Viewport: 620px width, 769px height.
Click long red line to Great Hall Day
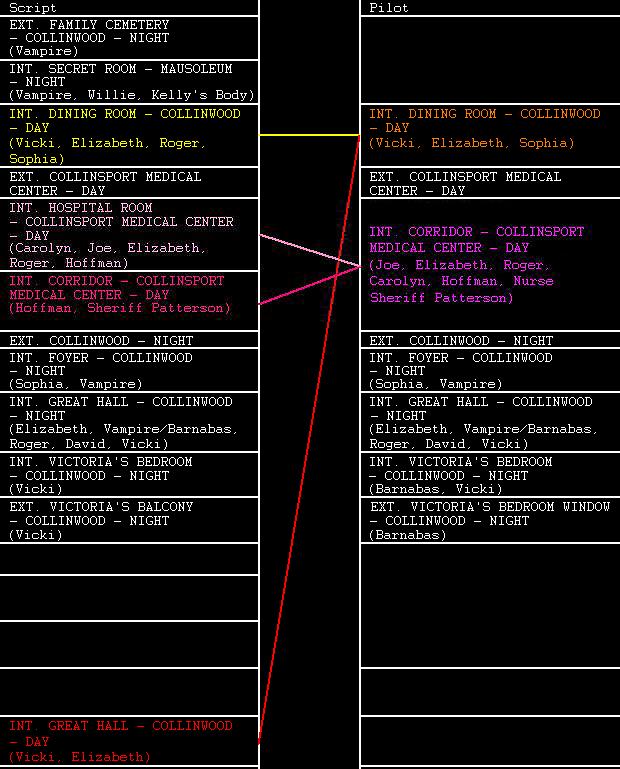[310, 439]
